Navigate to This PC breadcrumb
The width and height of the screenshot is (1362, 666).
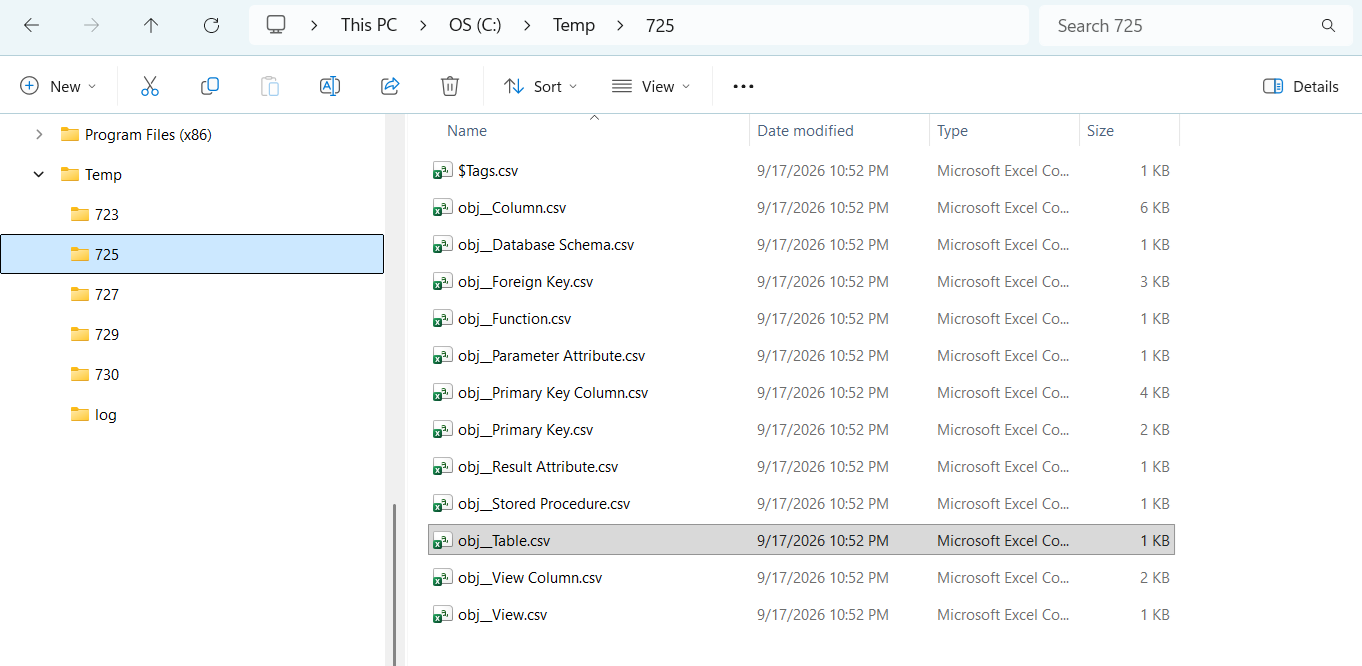[x=369, y=26]
